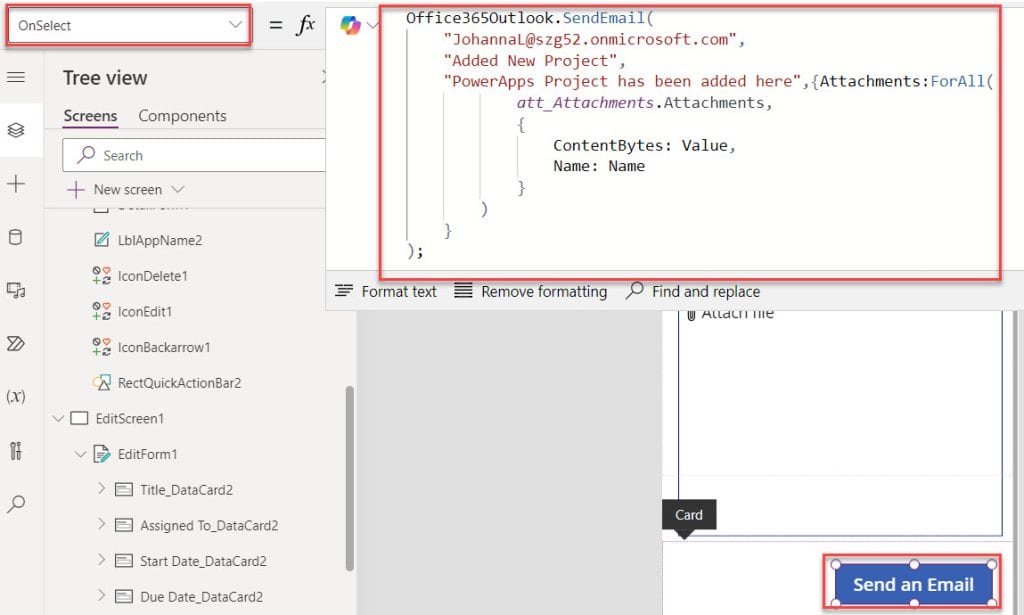Open the hamburger menu in left rail
This screenshot has width=1024, height=615.
16,78
